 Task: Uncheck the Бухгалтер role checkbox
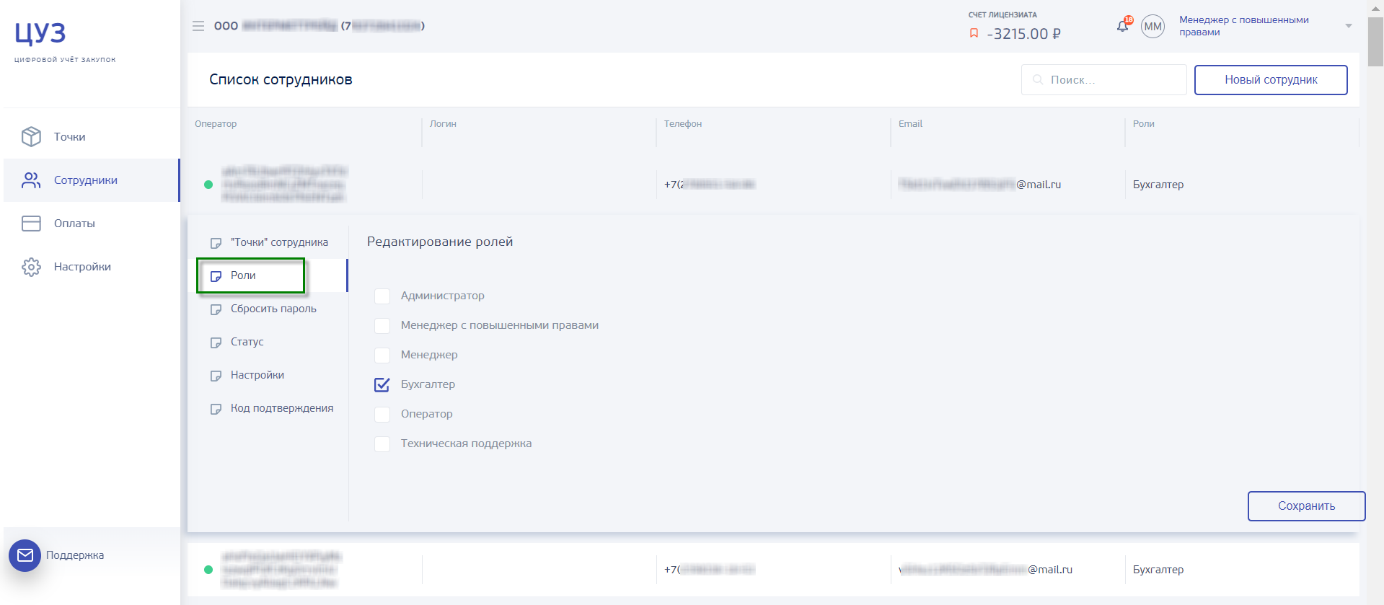[382, 384]
